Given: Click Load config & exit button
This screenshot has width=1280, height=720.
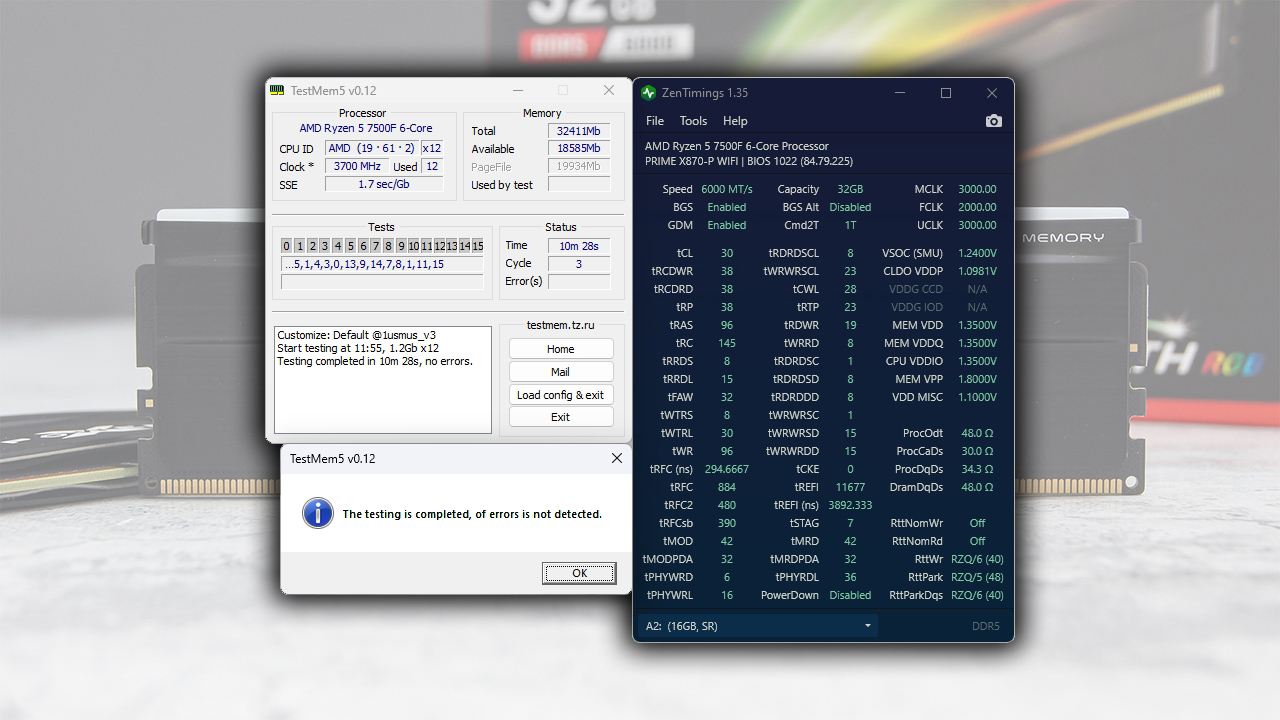Looking at the screenshot, I should pyautogui.click(x=561, y=395).
